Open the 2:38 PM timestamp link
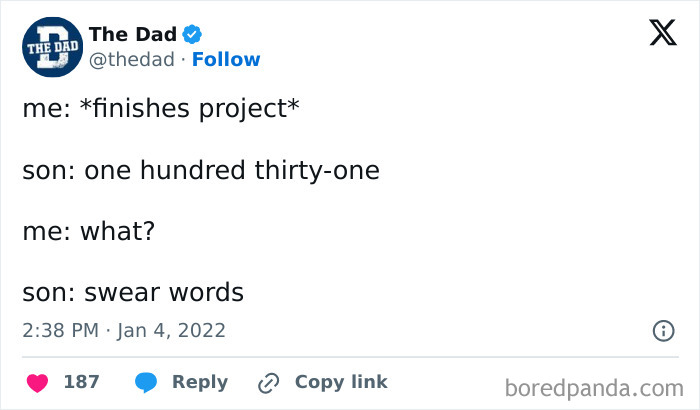This screenshot has height=410, width=700. click(x=60, y=330)
